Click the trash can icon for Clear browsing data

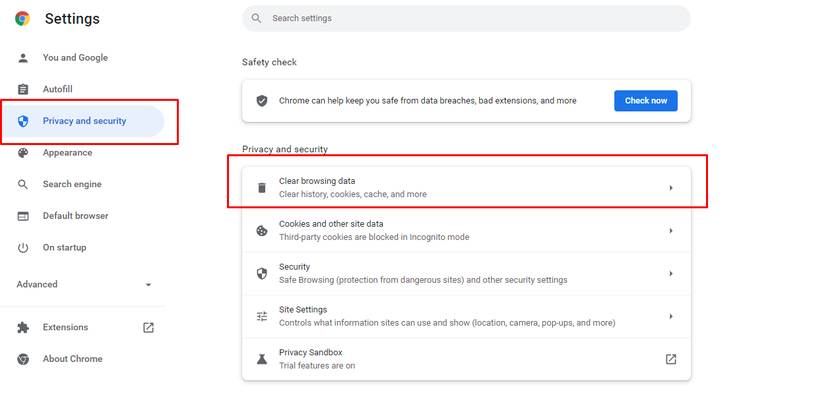click(261, 188)
